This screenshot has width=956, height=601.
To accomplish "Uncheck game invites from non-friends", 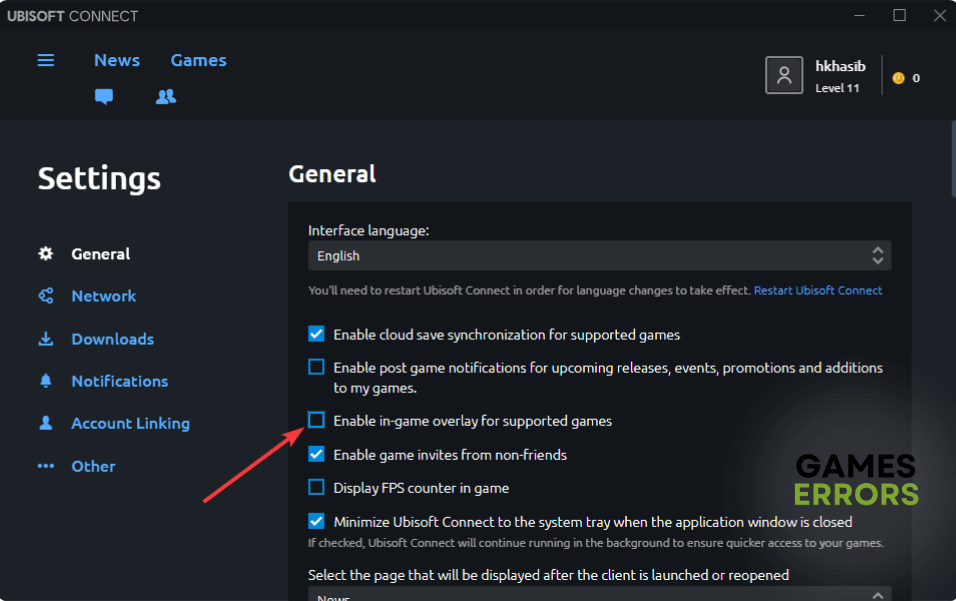I will pyautogui.click(x=316, y=454).
